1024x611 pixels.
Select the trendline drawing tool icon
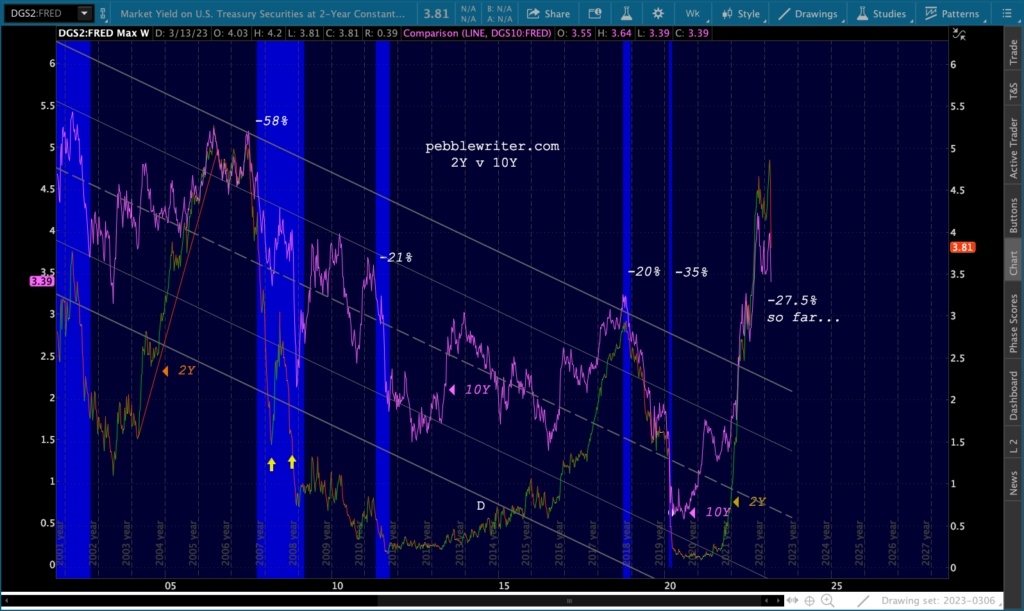tap(863, 601)
